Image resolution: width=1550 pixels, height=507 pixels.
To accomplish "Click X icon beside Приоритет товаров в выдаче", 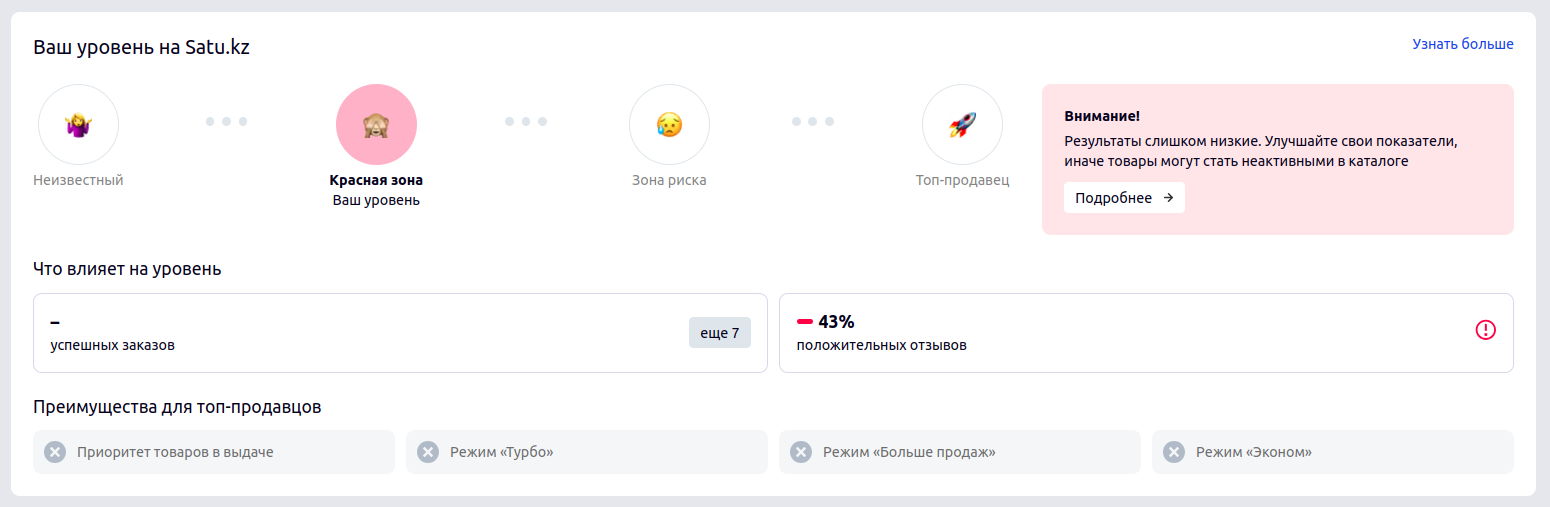I will click(55, 452).
